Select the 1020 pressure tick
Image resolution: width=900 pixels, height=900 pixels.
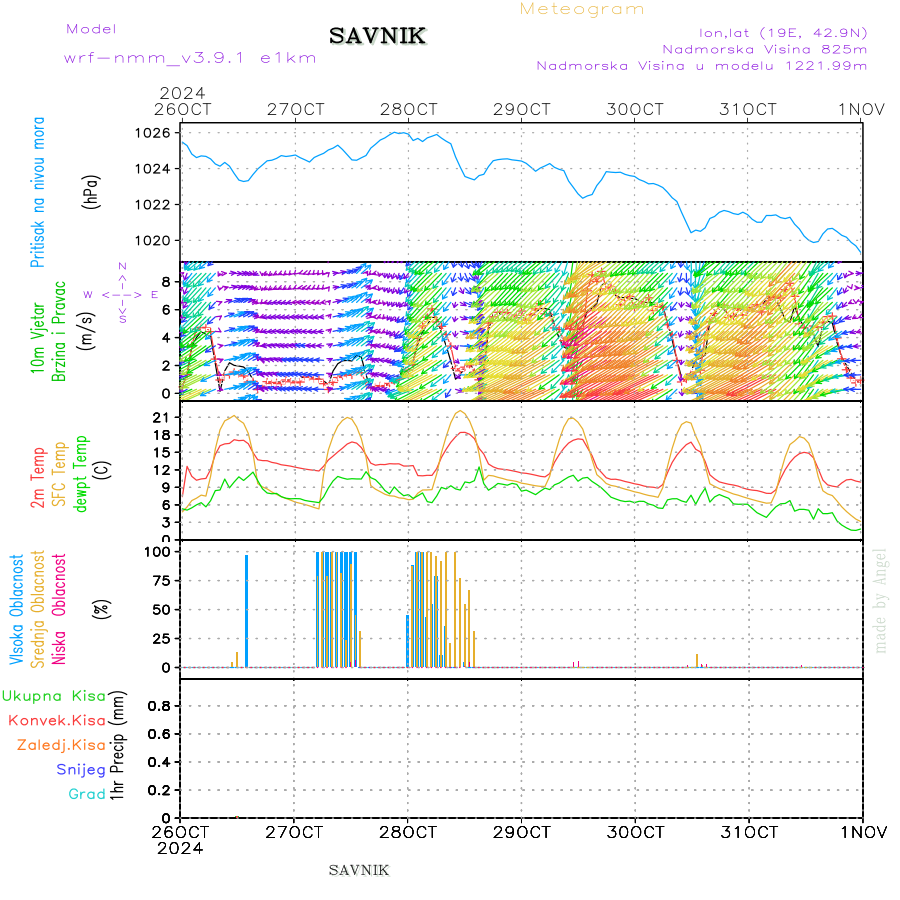[x=153, y=240]
